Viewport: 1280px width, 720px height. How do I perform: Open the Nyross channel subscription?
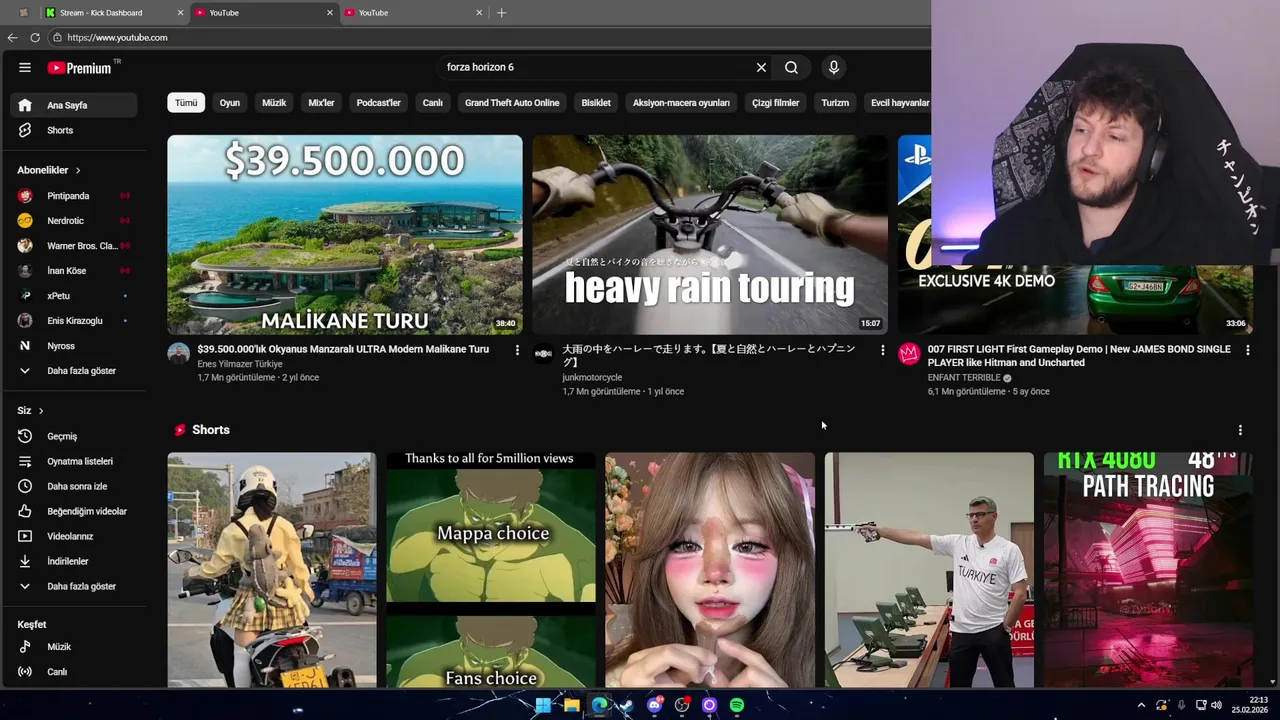point(74,346)
